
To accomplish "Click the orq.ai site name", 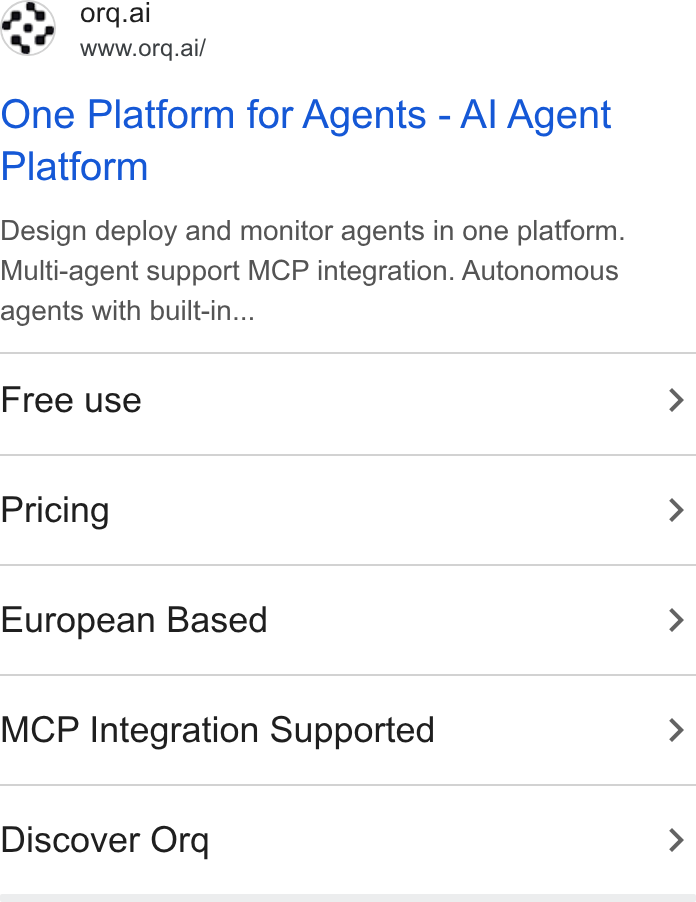I will coord(115,13).
